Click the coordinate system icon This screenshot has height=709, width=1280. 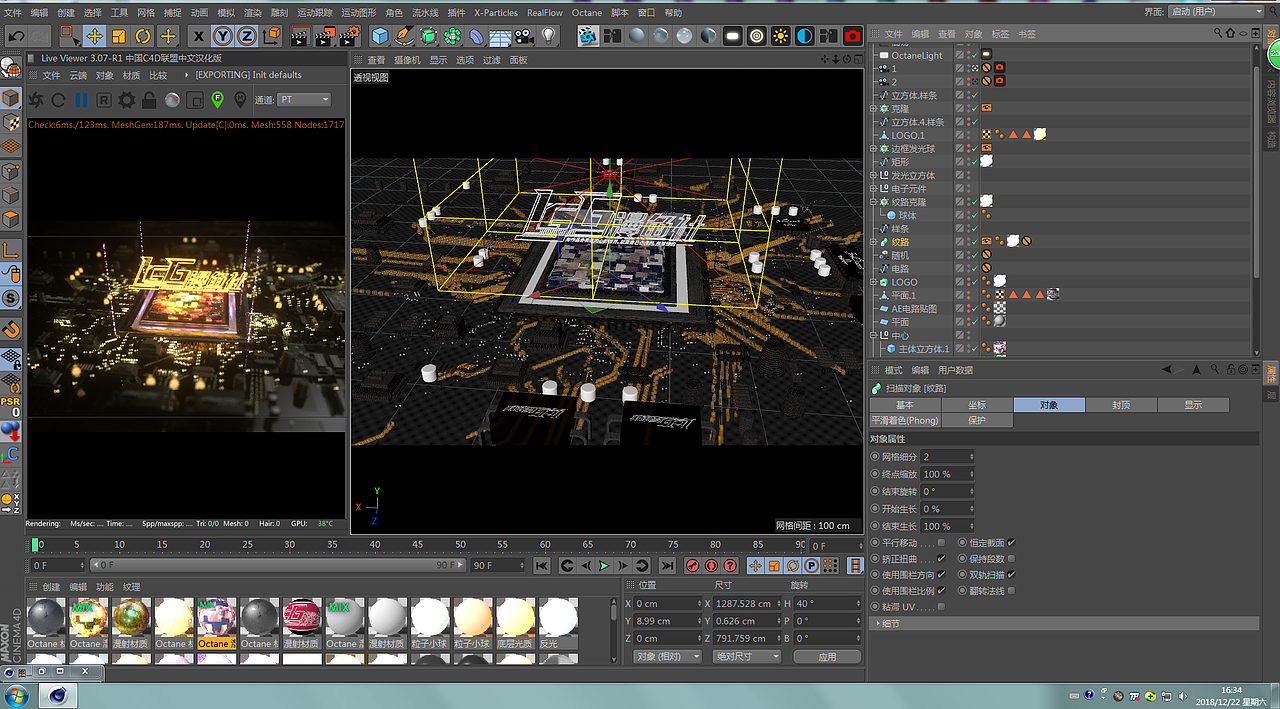271,36
